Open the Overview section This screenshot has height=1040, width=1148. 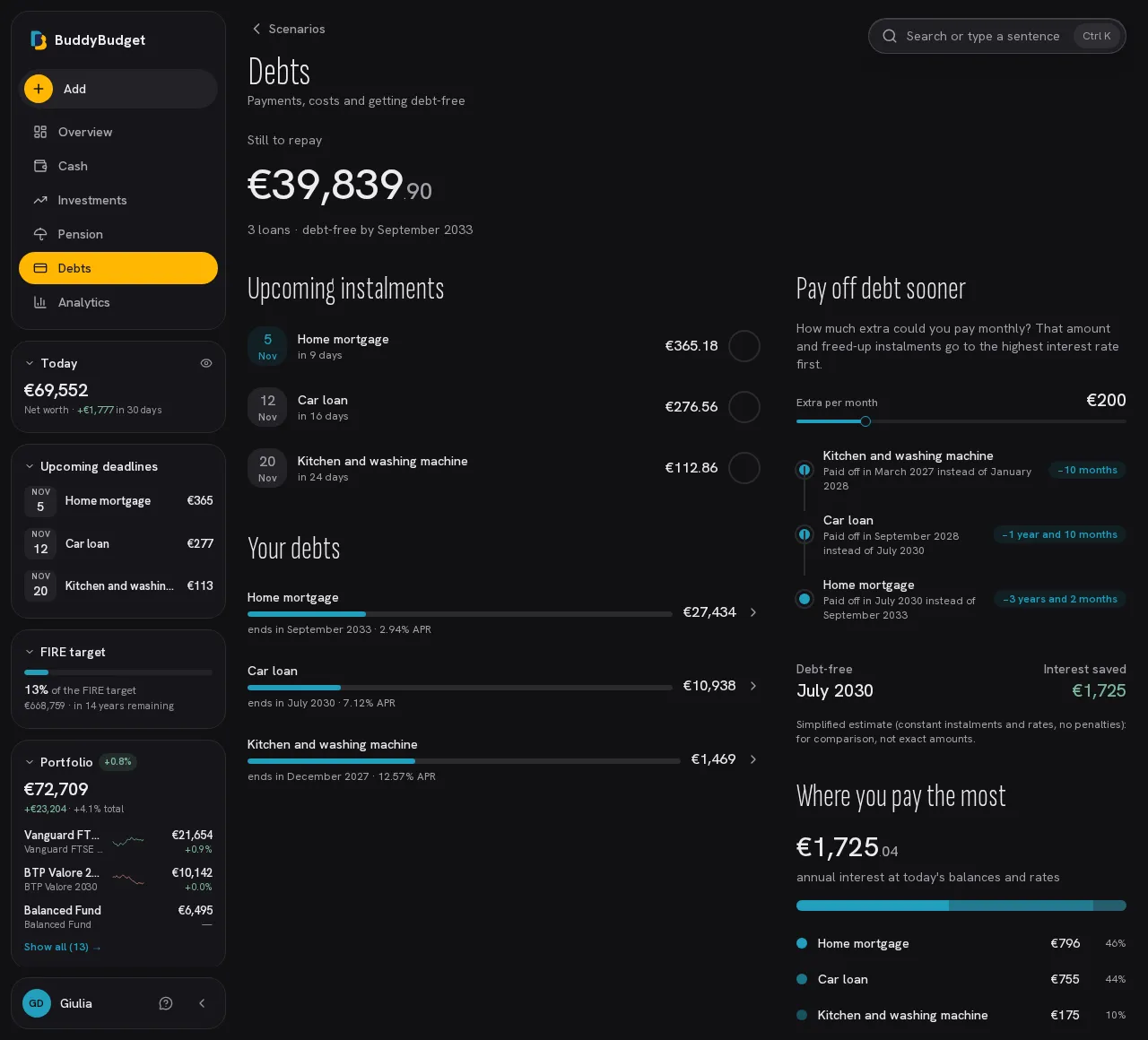coord(118,132)
